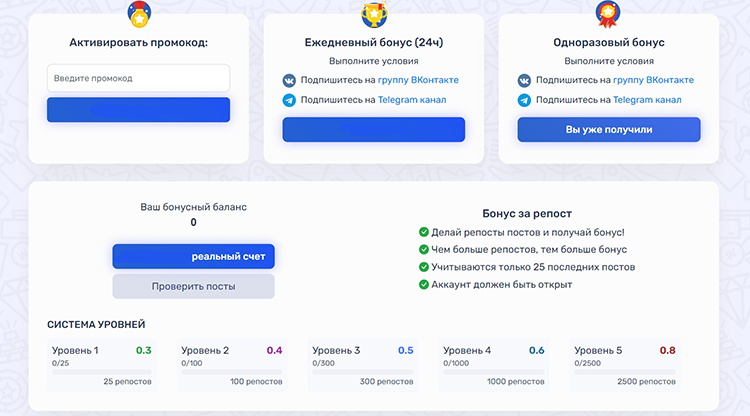Open 'группу ВКонтакте' link in one-time bonus

(653, 80)
